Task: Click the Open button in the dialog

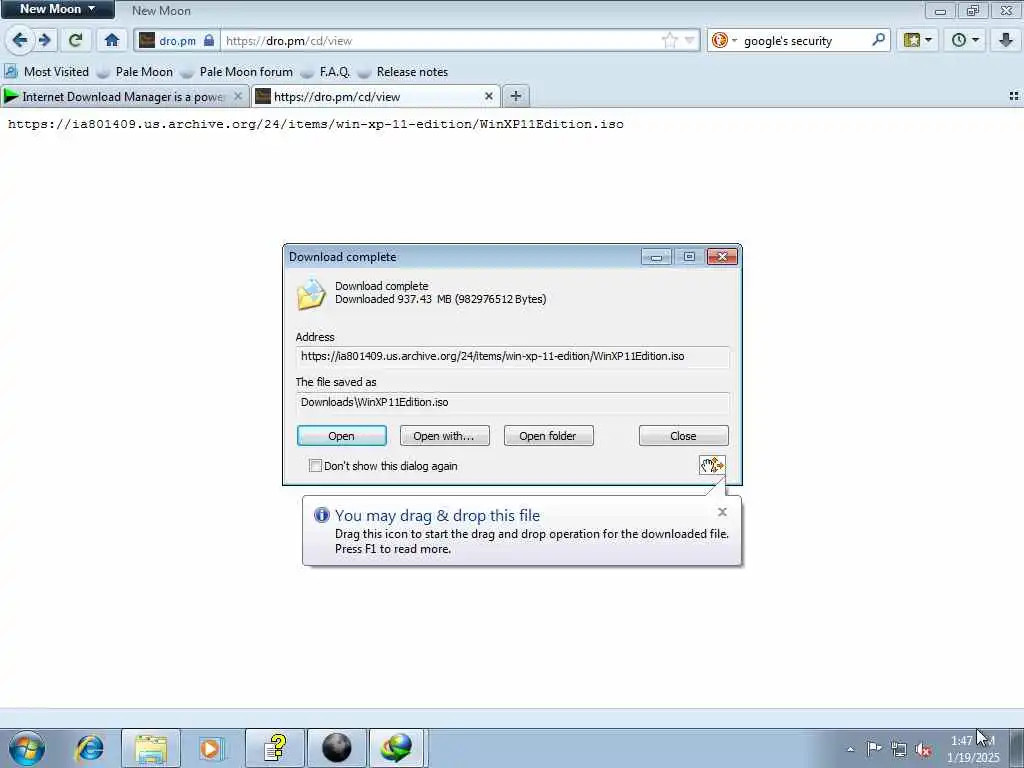Action: pos(342,436)
